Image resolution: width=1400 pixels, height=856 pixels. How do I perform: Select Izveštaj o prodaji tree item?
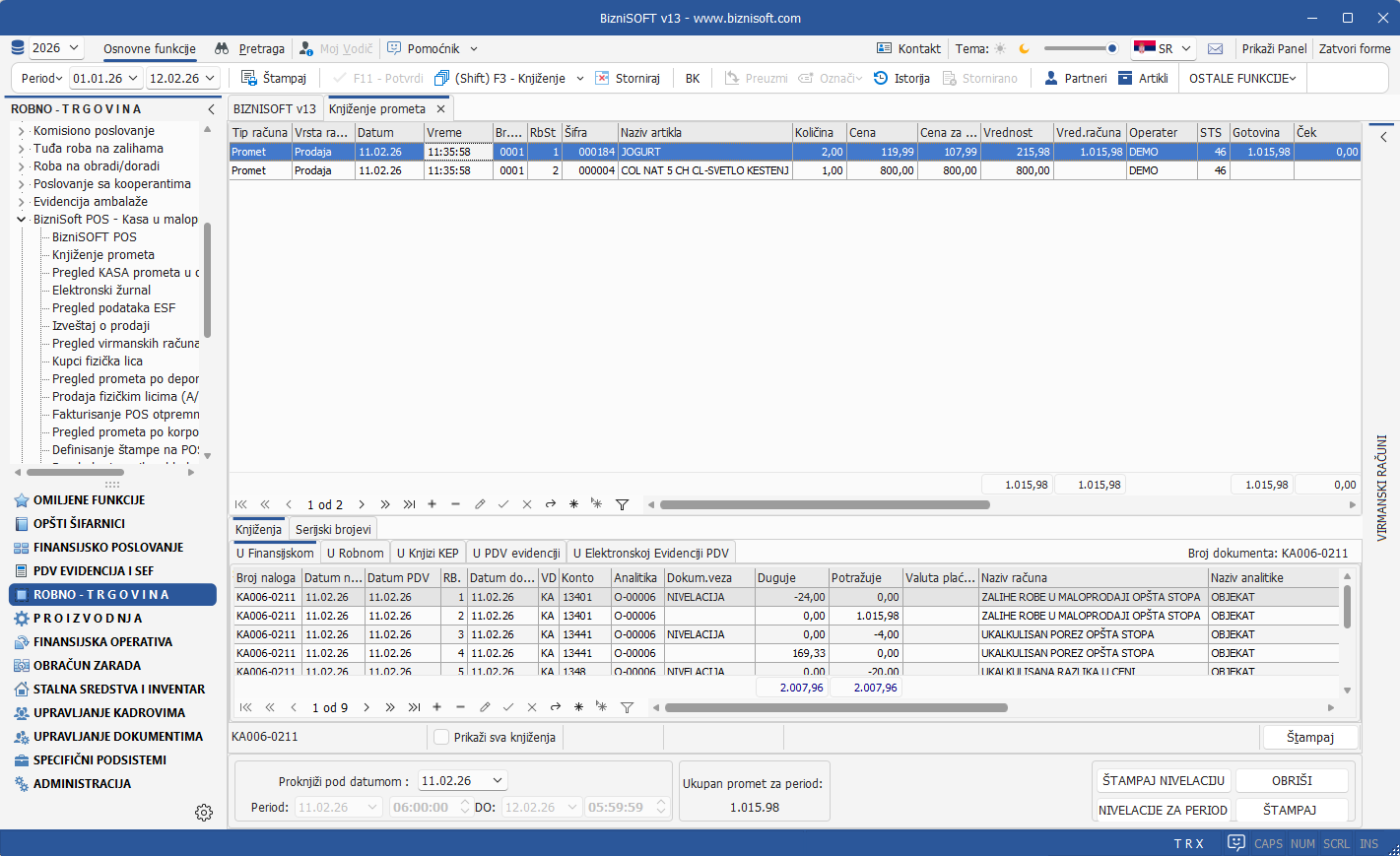coord(100,326)
